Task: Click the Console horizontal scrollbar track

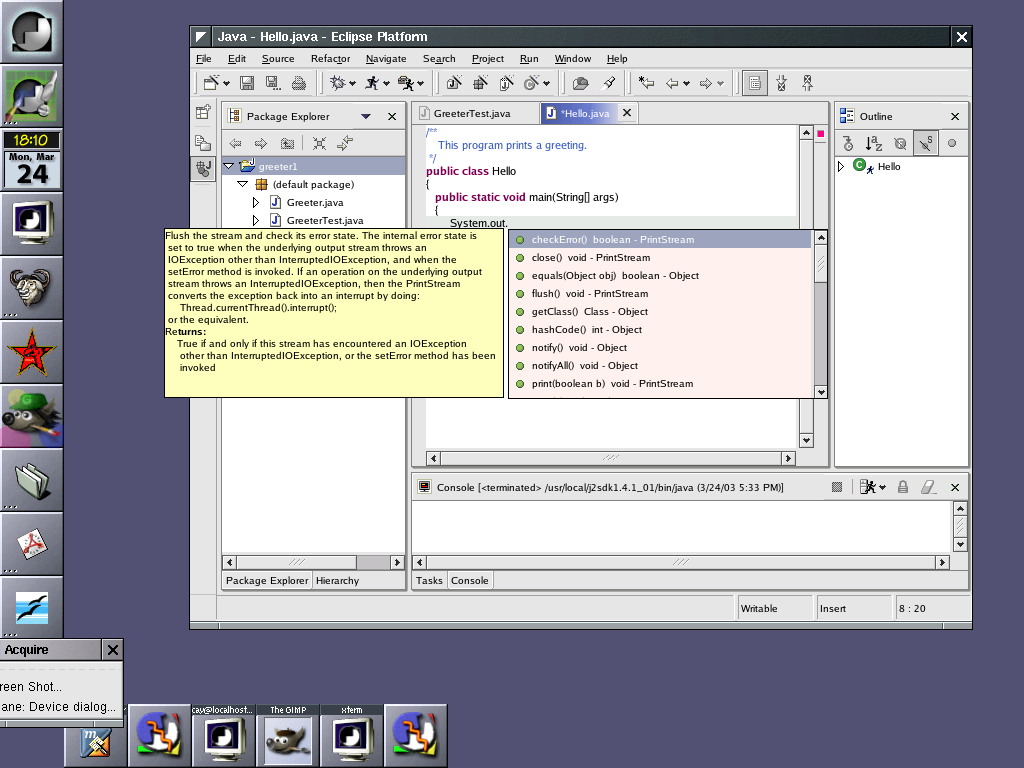Action: [x=681, y=562]
